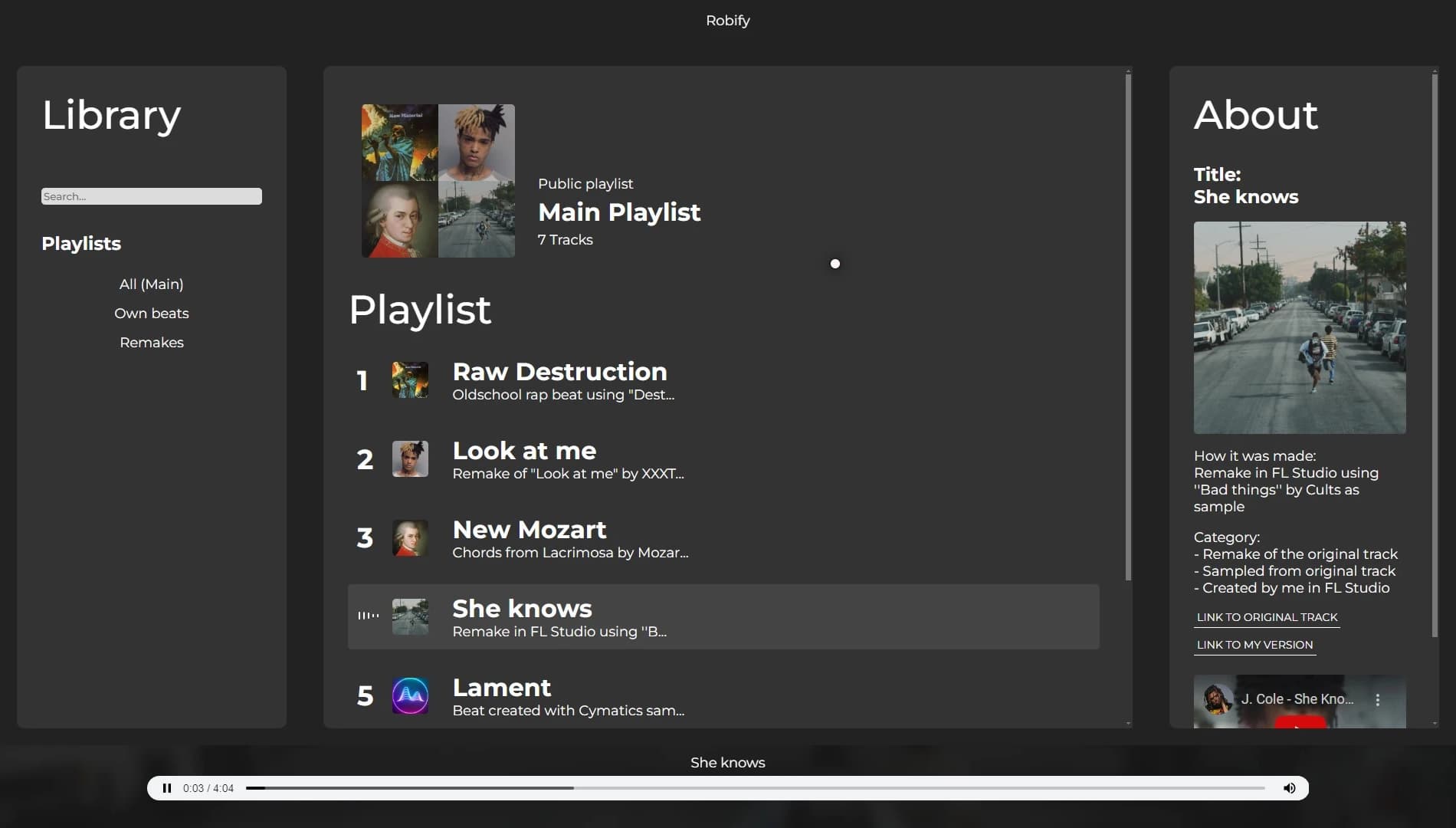
Task: Click Oldschool rap beat description text
Action: [563, 395]
